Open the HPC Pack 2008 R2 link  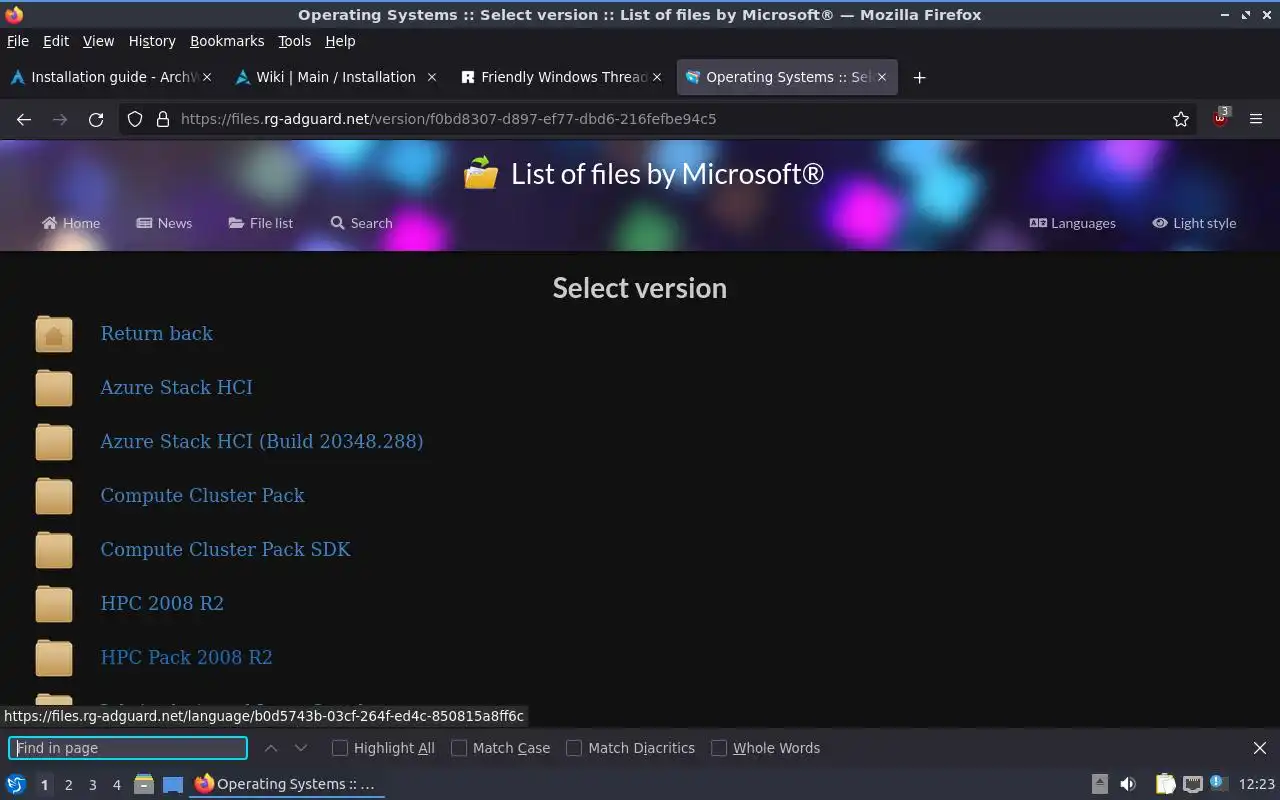tap(186, 658)
